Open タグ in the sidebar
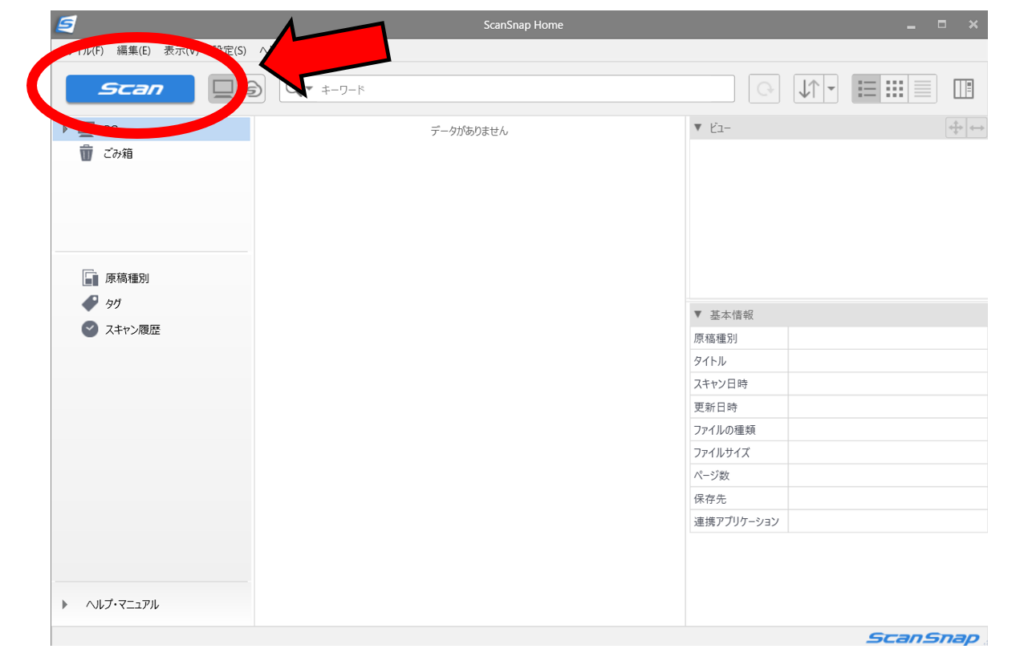1024x657 pixels. point(112,303)
